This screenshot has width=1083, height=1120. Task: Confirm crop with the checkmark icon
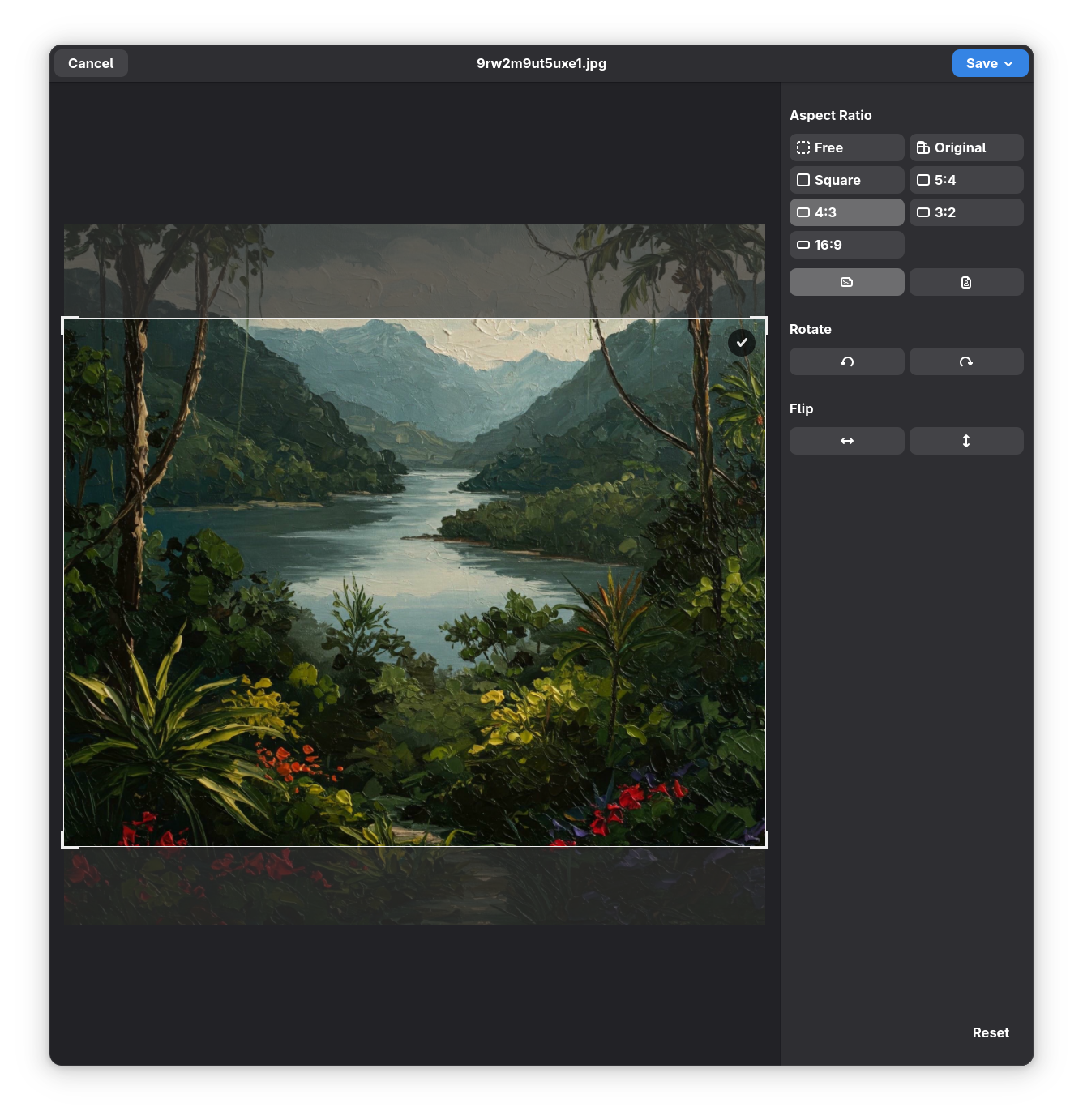tap(742, 343)
